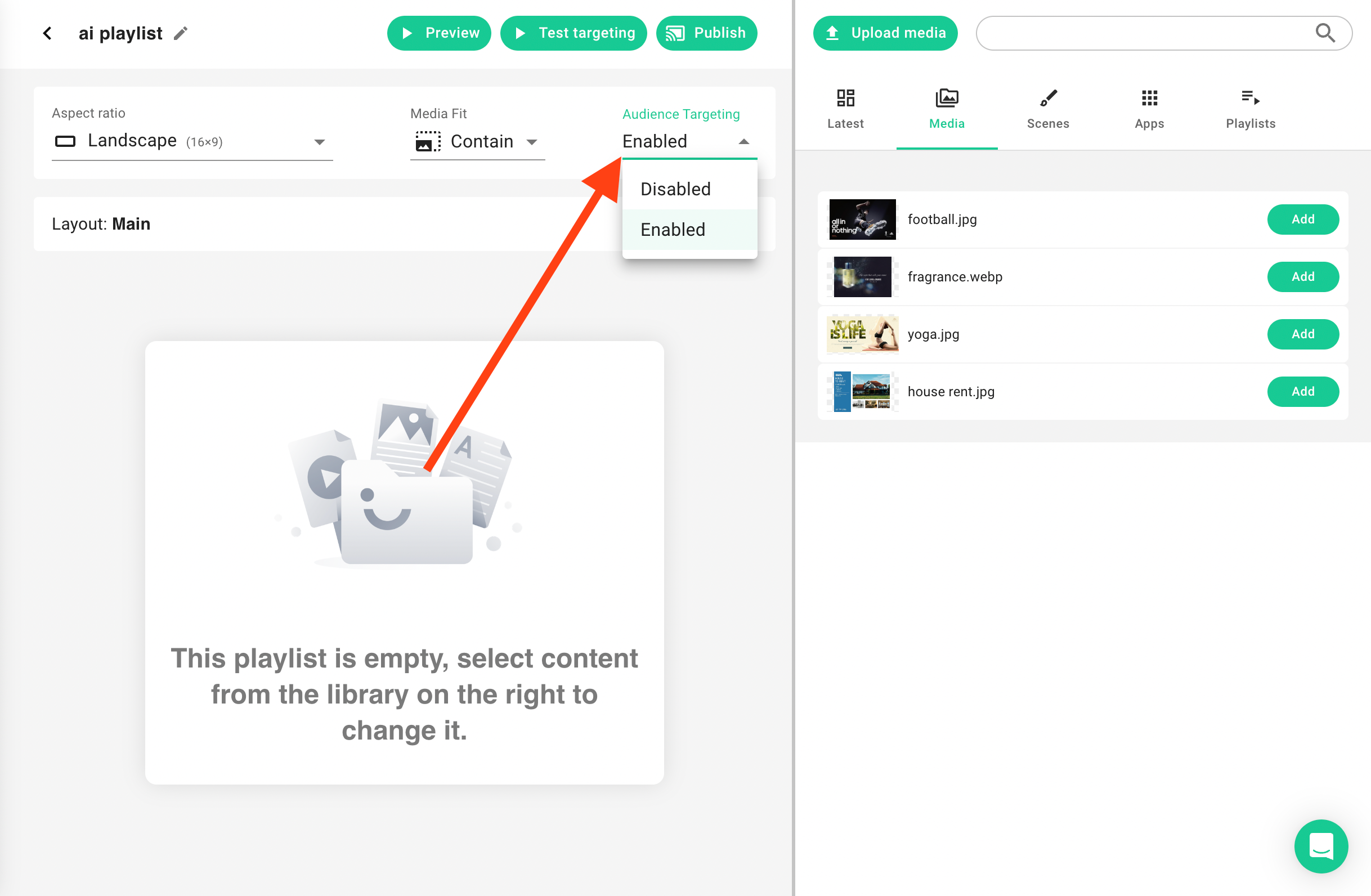The image size is (1371, 896).
Task: Click the yoga.jpg thumbnail
Action: coord(862,334)
